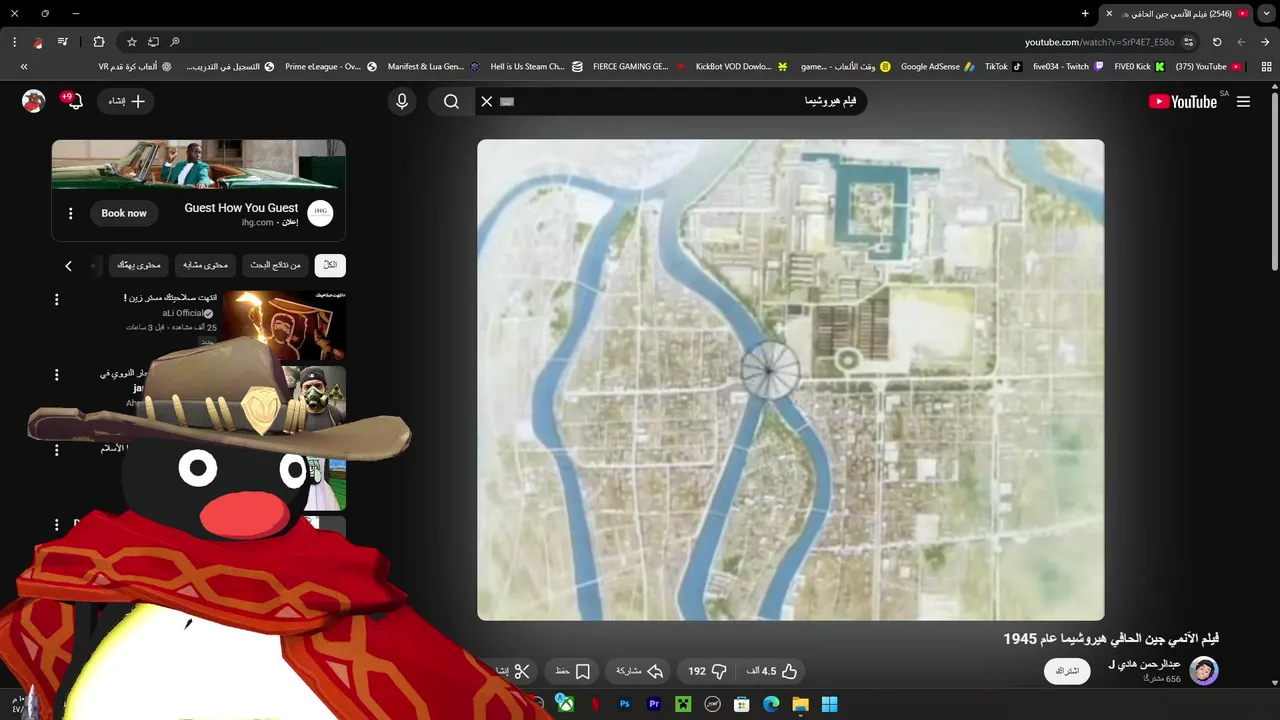
Task: Open Premiere Pro from the taskbar
Action: (654, 704)
